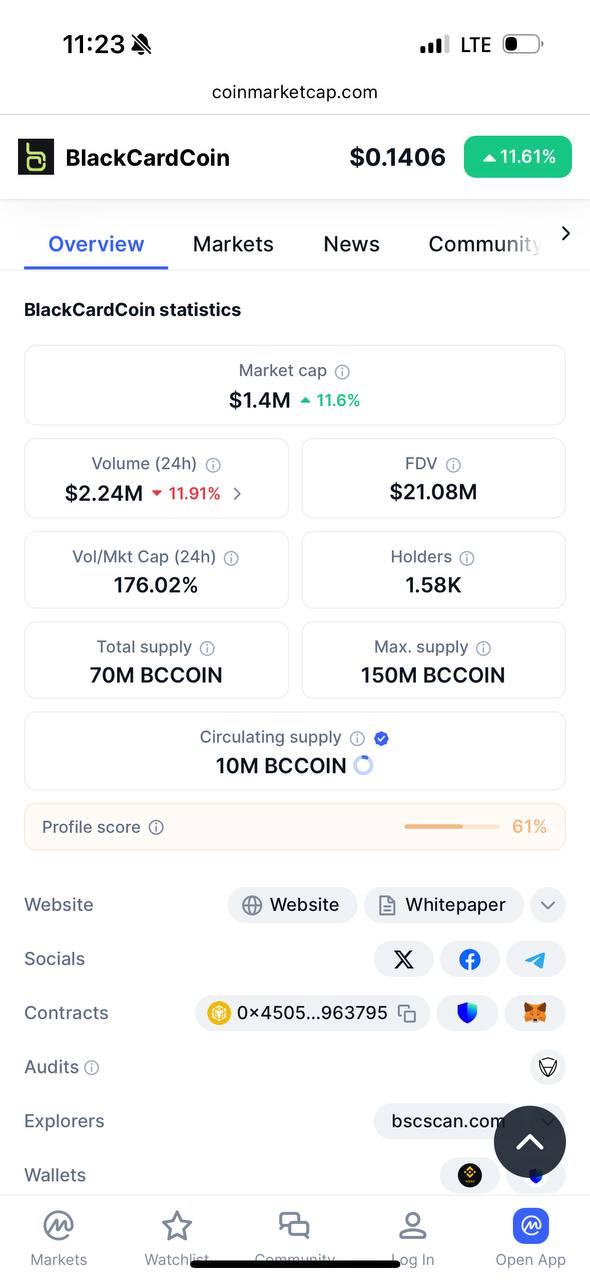Image resolution: width=590 pixels, height=1280 pixels.
Task: Open the Website button
Action: click(292, 905)
